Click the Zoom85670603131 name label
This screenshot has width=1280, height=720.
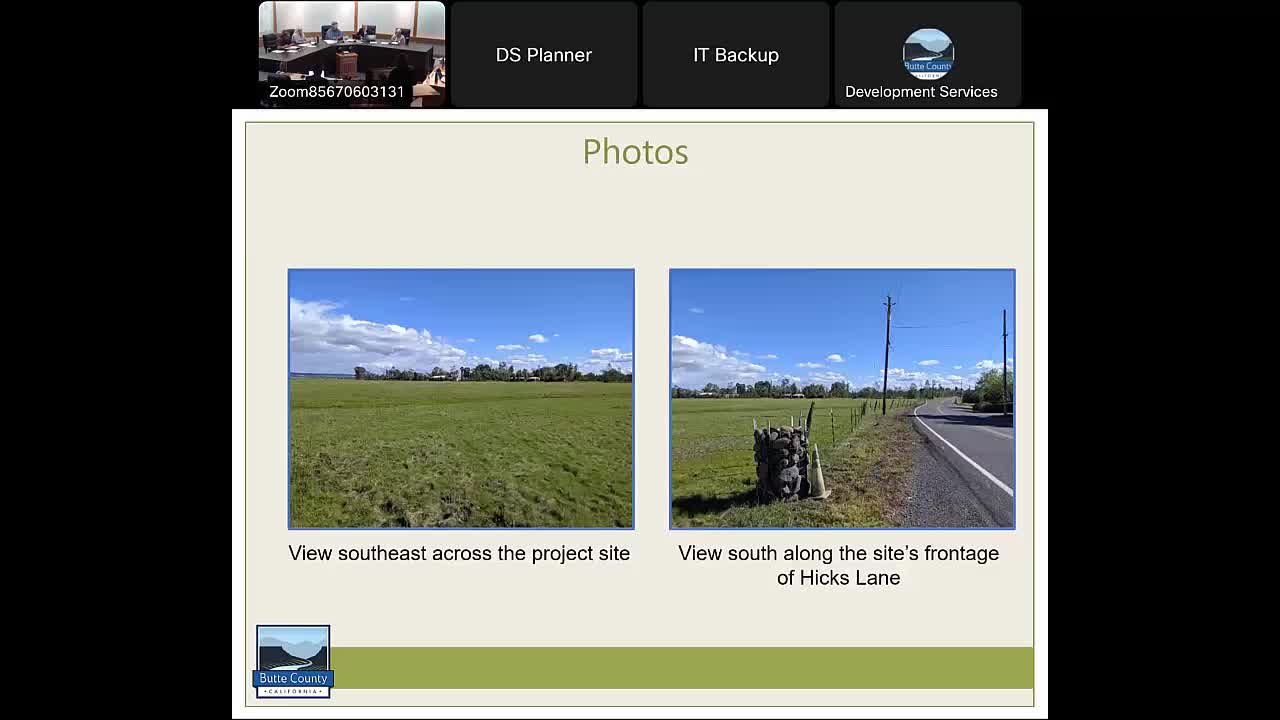click(x=337, y=92)
